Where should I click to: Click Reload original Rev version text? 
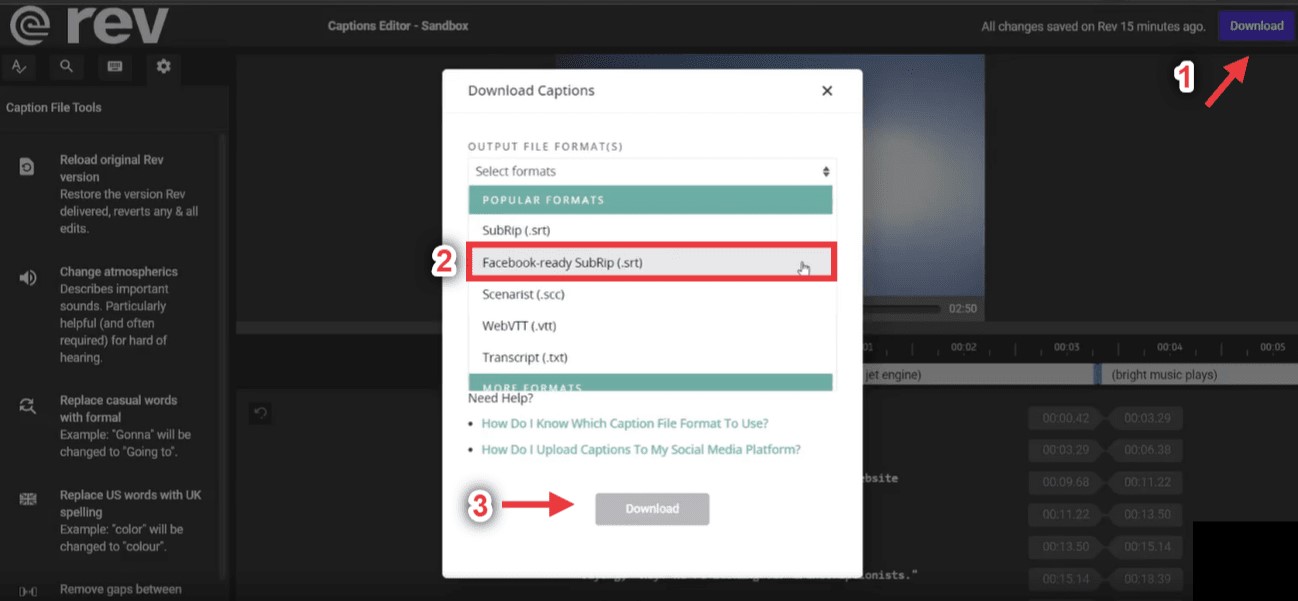[112, 168]
